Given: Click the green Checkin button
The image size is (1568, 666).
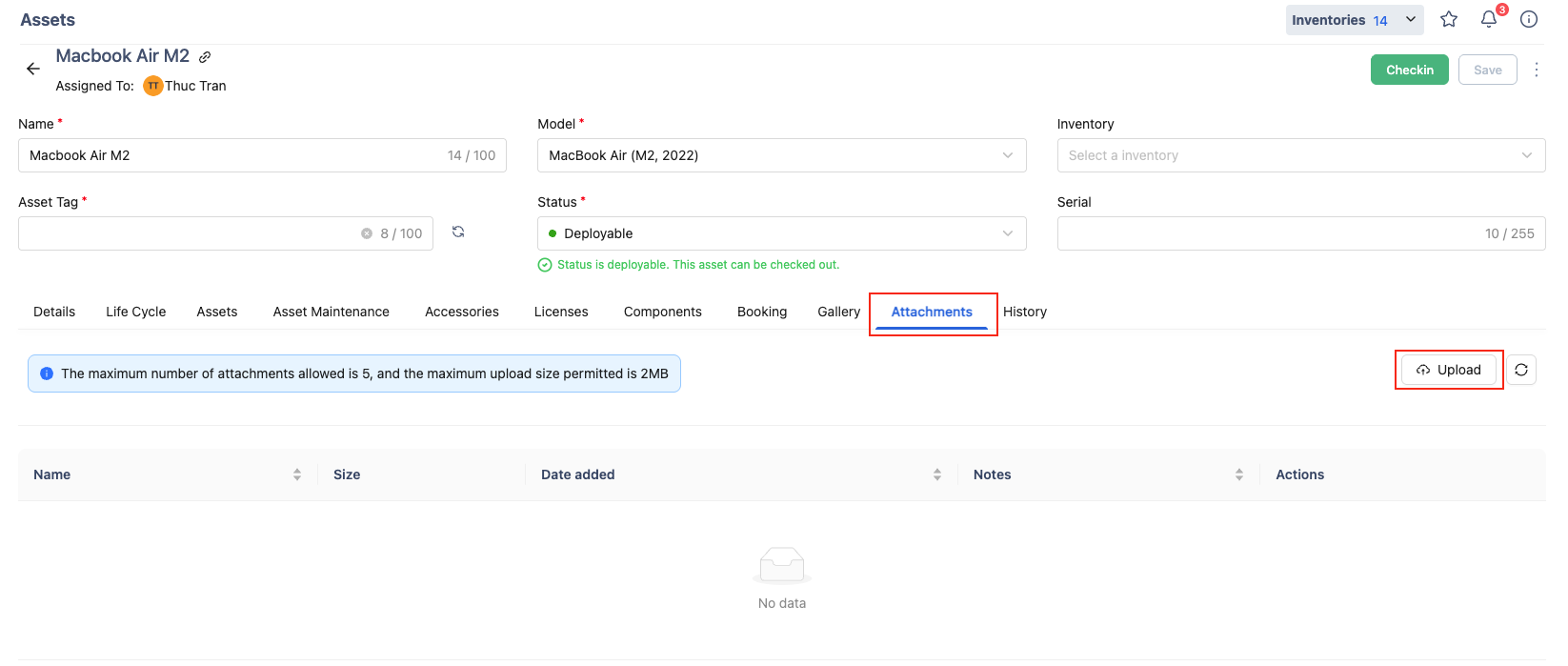Looking at the screenshot, I should pyautogui.click(x=1410, y=70).
